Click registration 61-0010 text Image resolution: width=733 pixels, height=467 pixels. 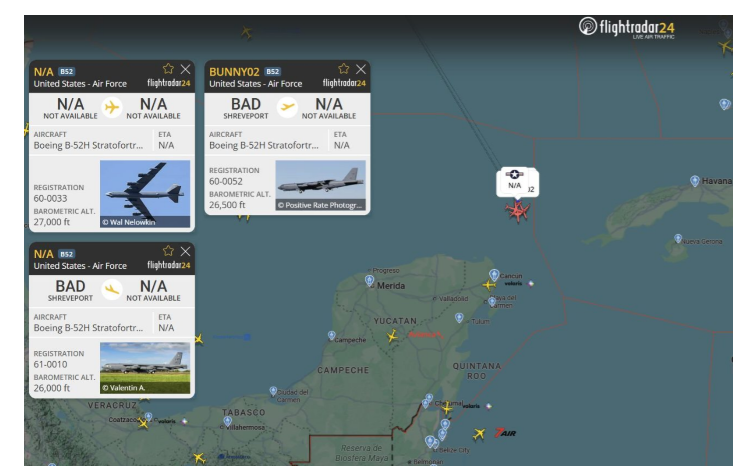(50, 364)
